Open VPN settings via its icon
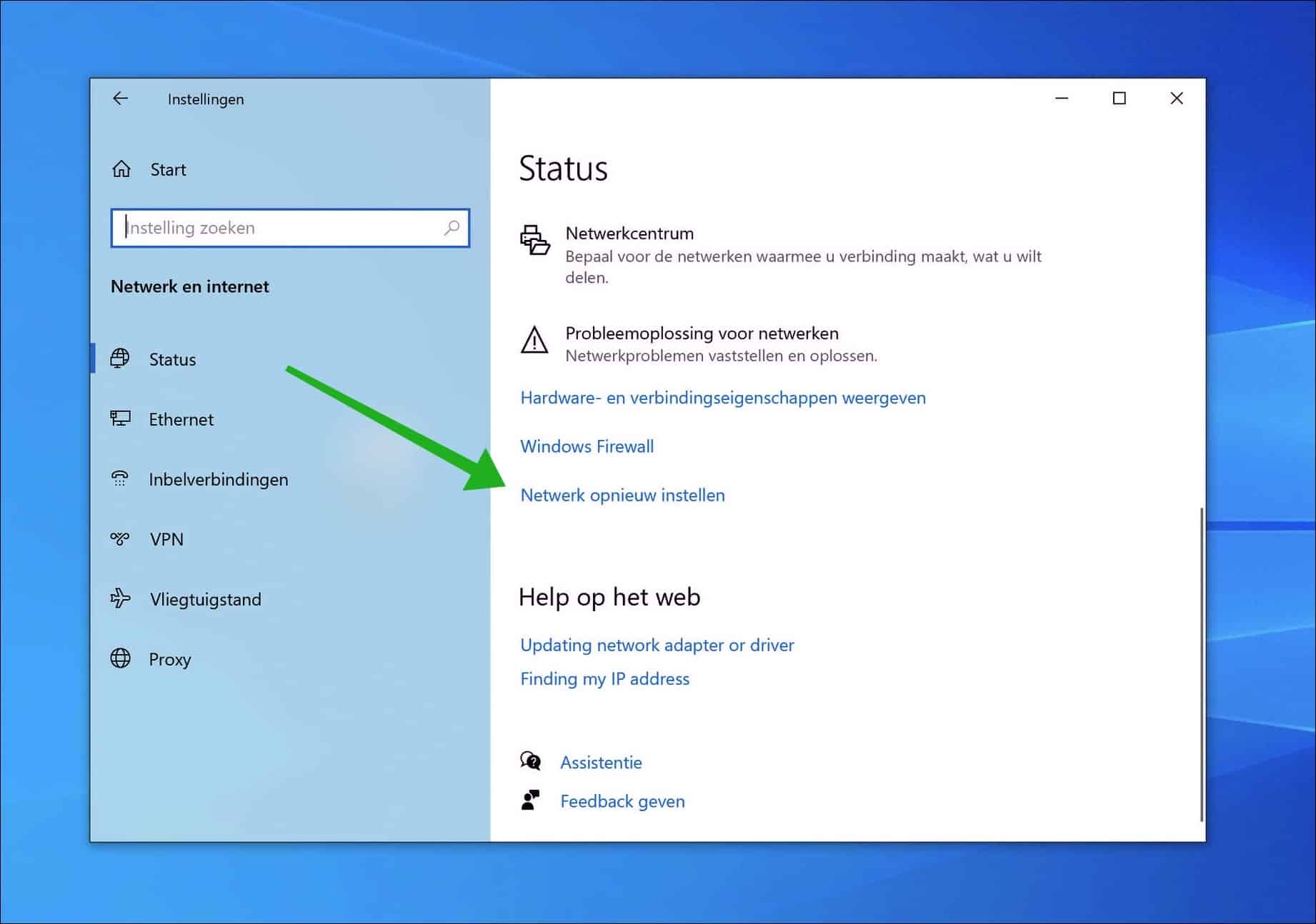 (x=121, y=538)
